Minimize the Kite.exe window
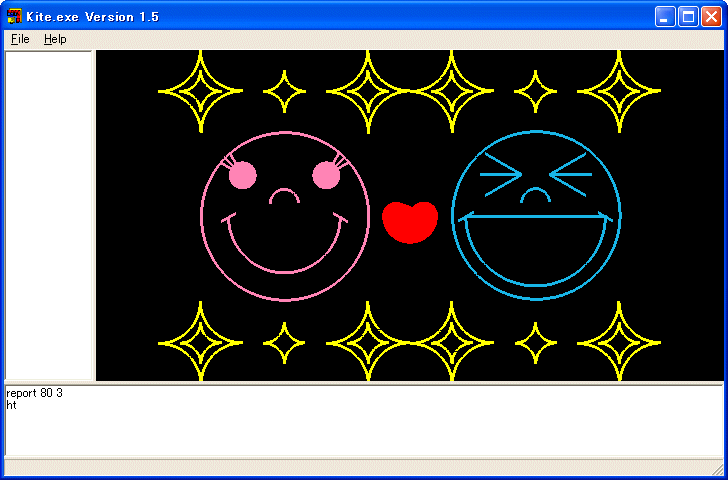The height and width of the screenshot is (480, 728). point(665,17)
